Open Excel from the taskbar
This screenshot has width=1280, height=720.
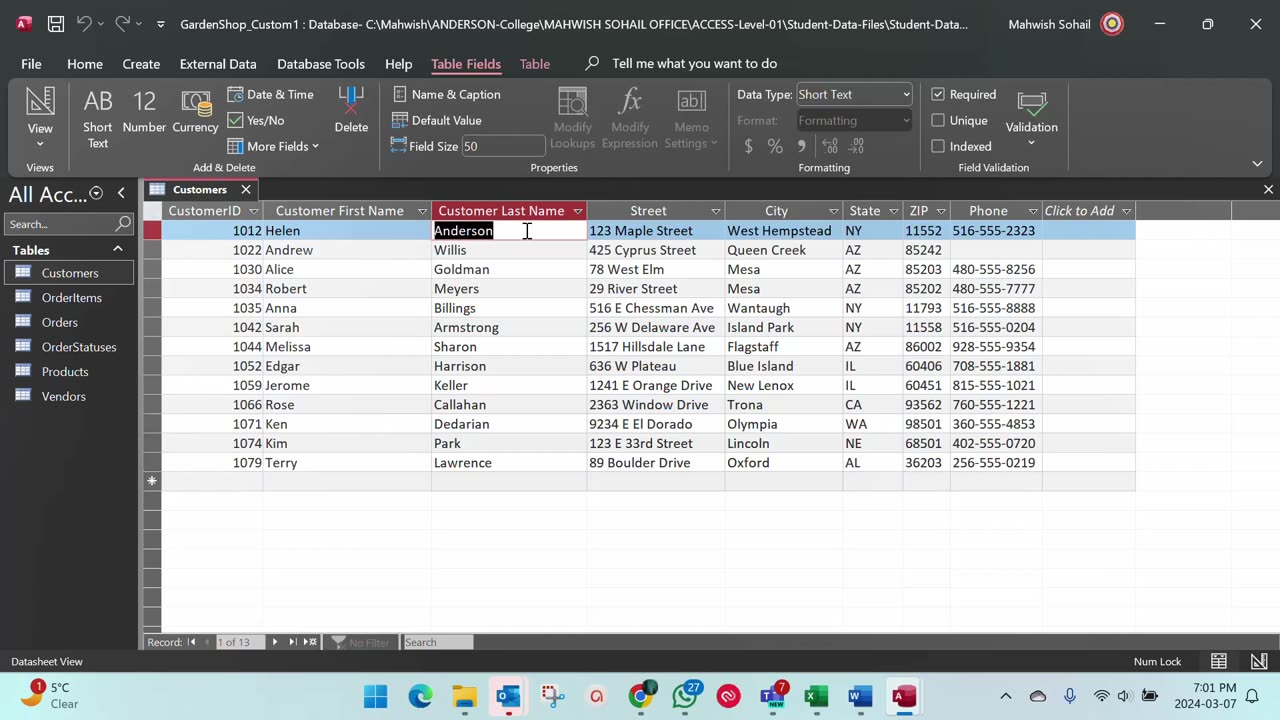817,696
